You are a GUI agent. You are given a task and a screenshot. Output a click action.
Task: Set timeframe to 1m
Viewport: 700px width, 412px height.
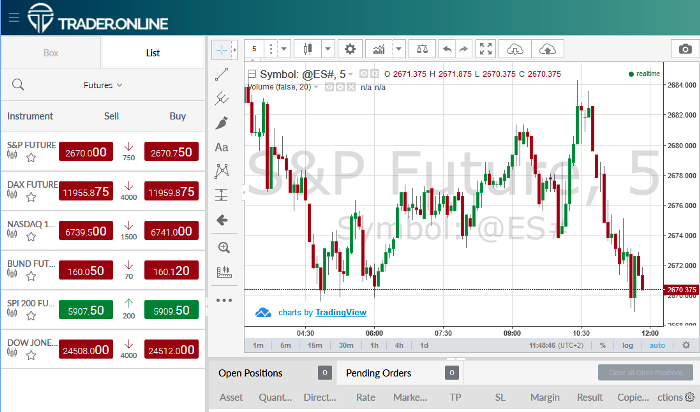tap(258, 345)
